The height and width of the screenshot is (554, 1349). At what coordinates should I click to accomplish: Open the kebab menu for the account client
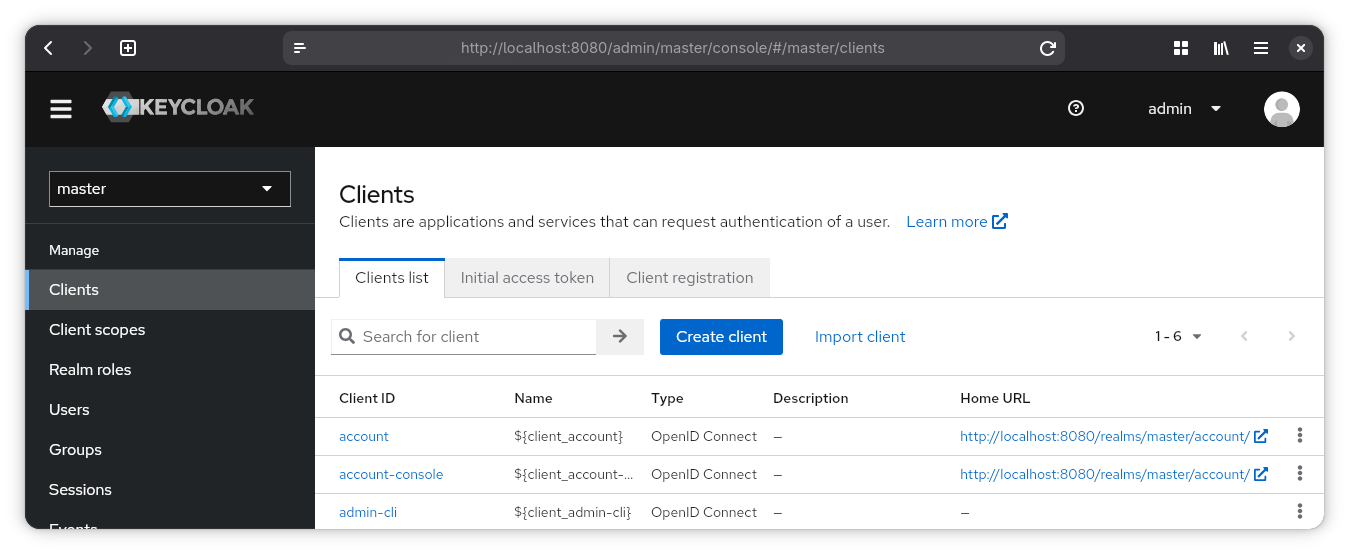click(1299, 435)
